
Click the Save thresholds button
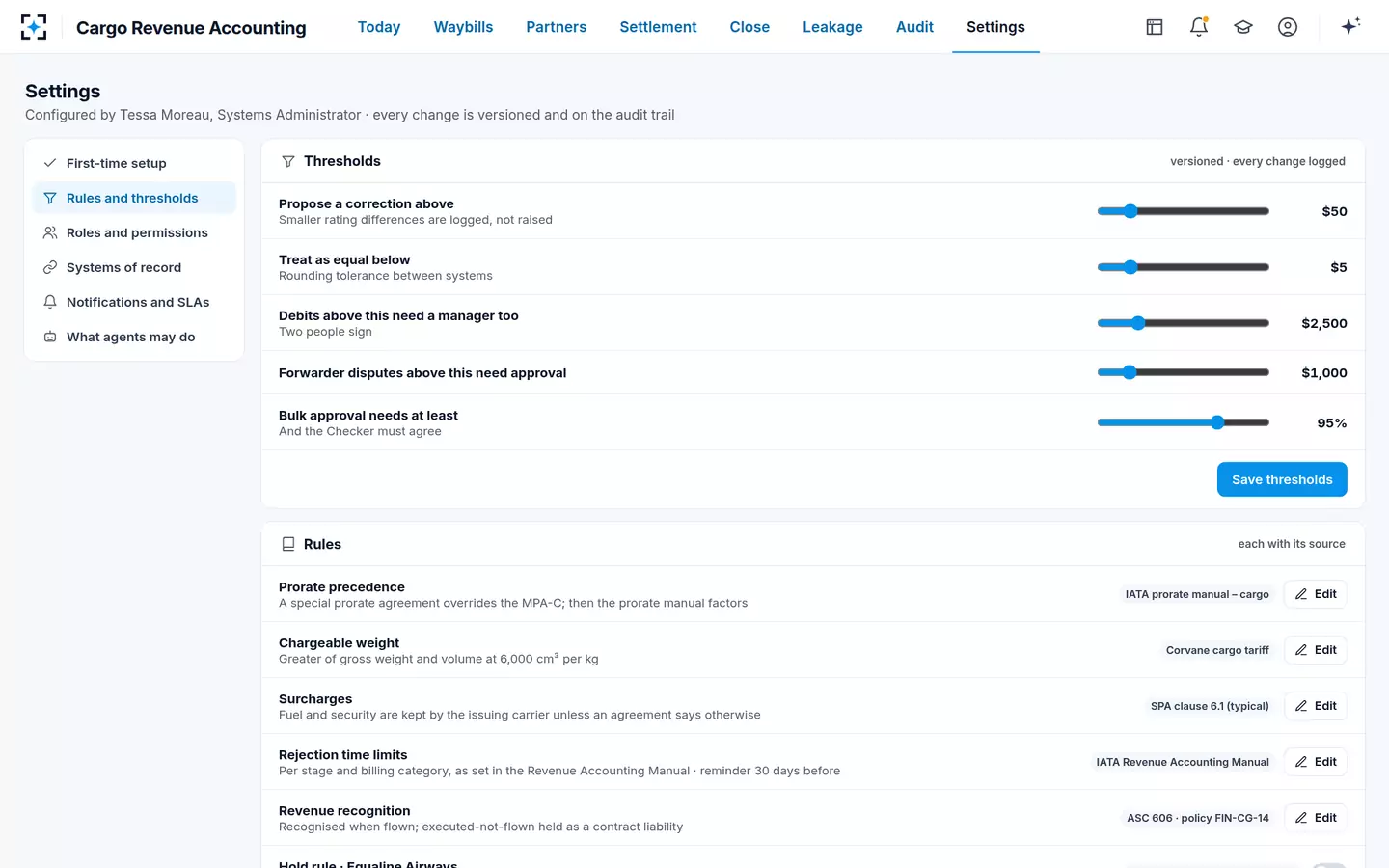pyautogui.click(x=1282, y=479)
